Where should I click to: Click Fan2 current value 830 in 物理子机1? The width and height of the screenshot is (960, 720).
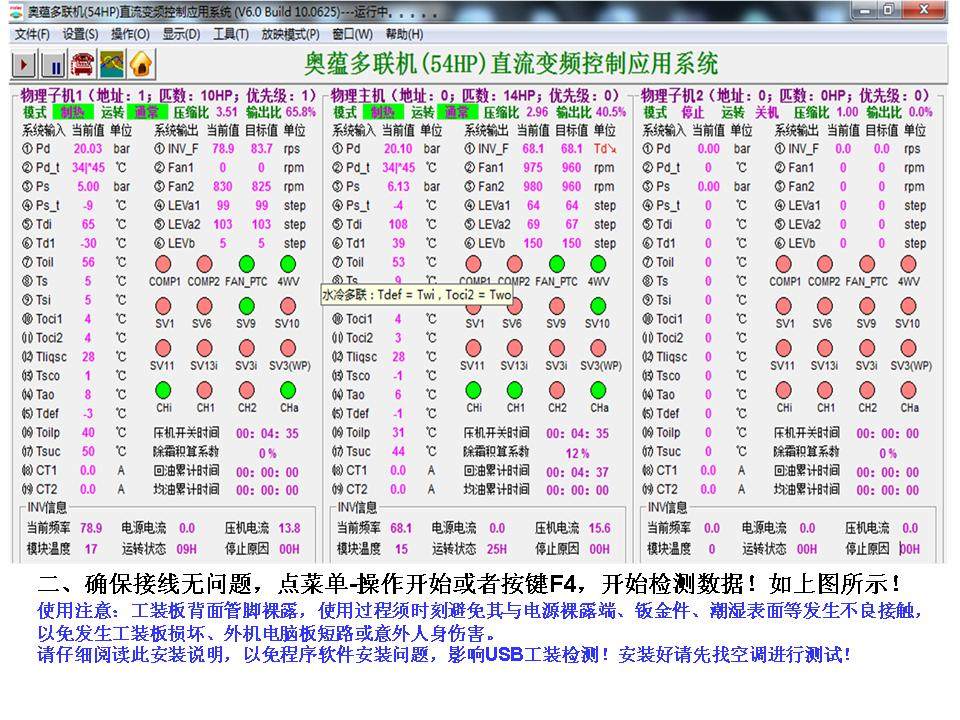coord(222,187)
